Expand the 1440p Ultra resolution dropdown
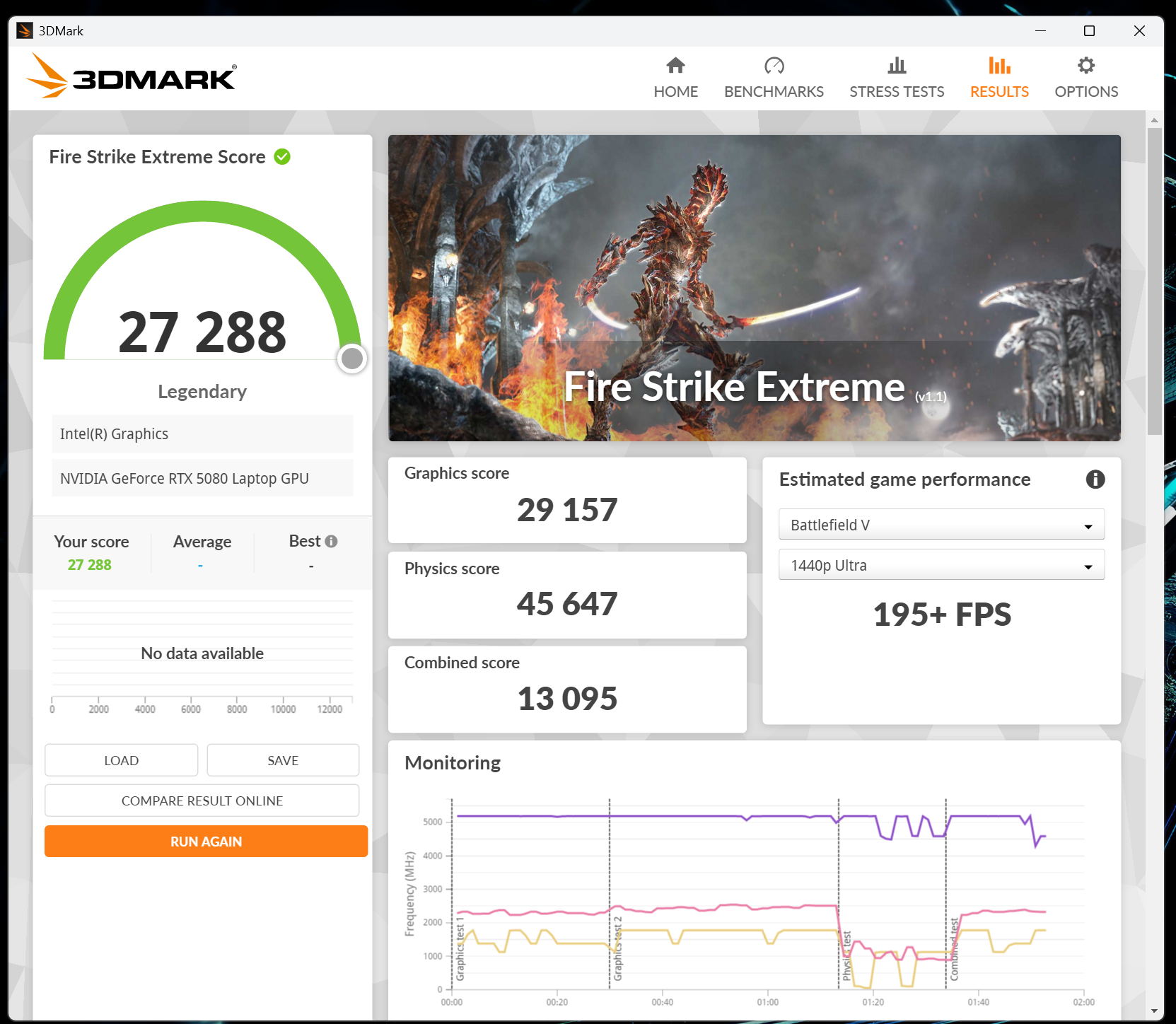Image resolution: width=1176 pixels, height=1024 pixels. pos(941,565)
